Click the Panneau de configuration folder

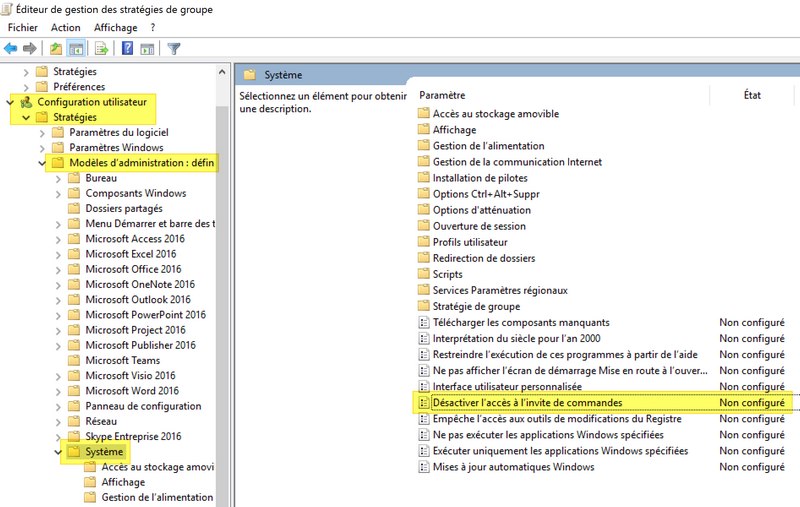click(143, 406)
